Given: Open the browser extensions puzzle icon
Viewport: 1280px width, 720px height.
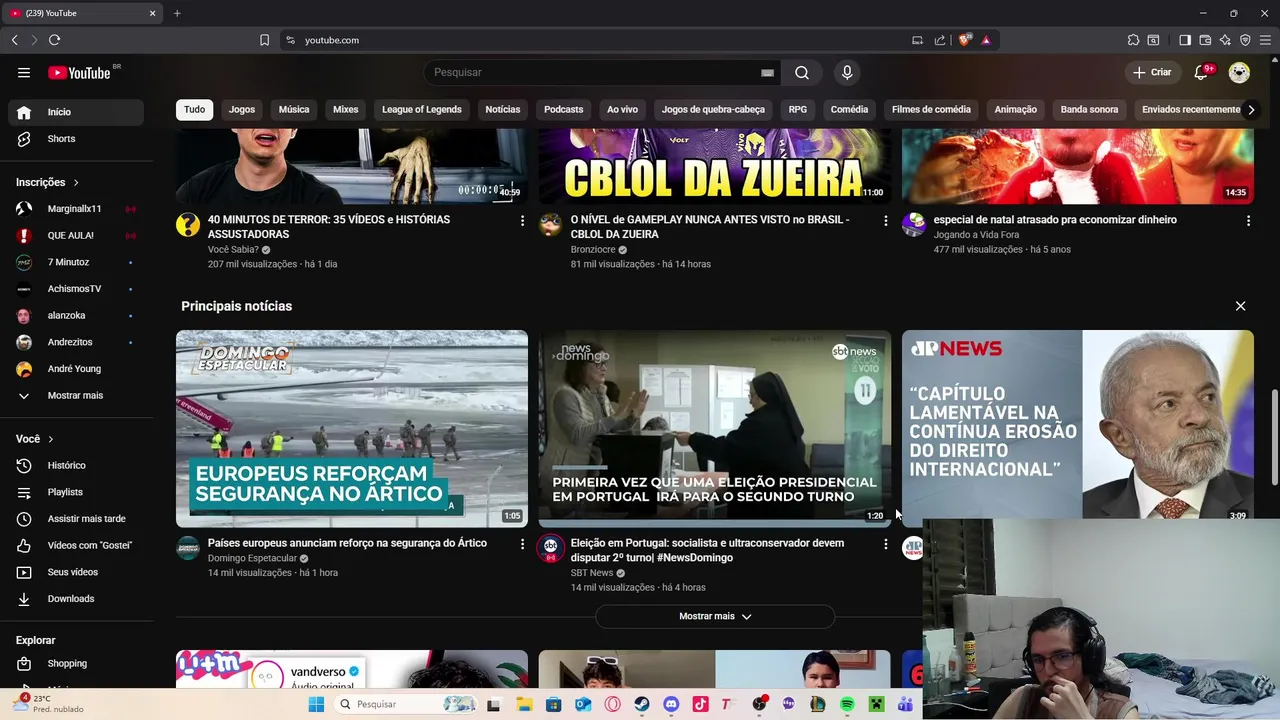Looking at the screenshot, I should [x=1133, y=40].
